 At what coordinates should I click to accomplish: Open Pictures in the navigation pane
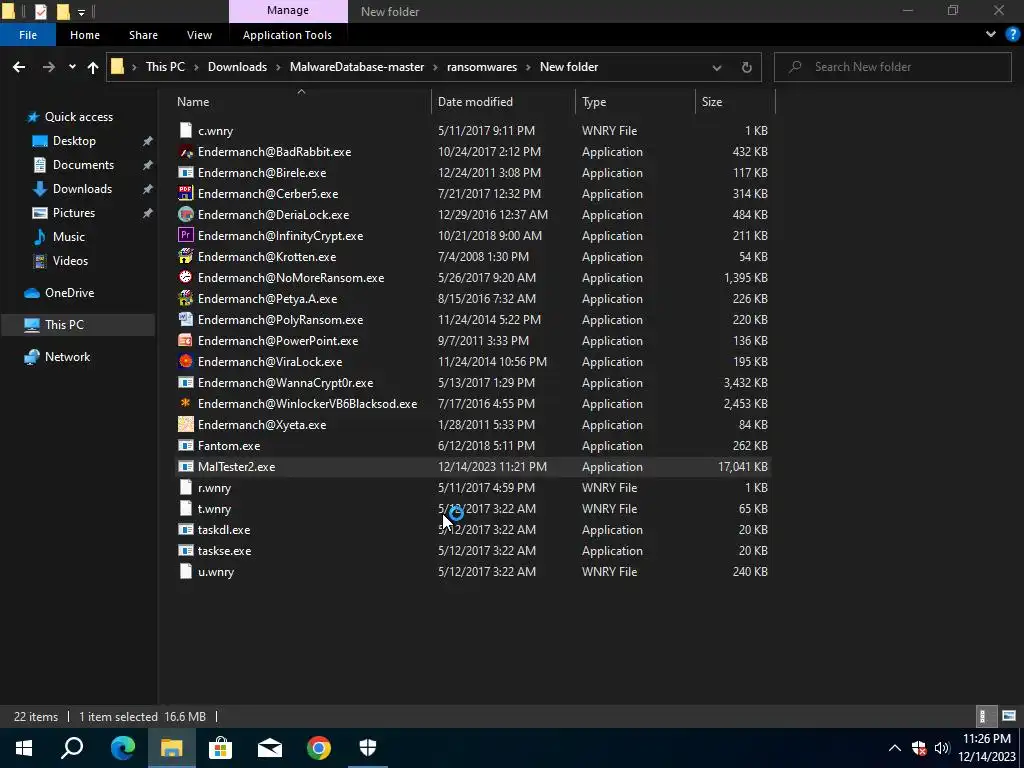(74, 212)
